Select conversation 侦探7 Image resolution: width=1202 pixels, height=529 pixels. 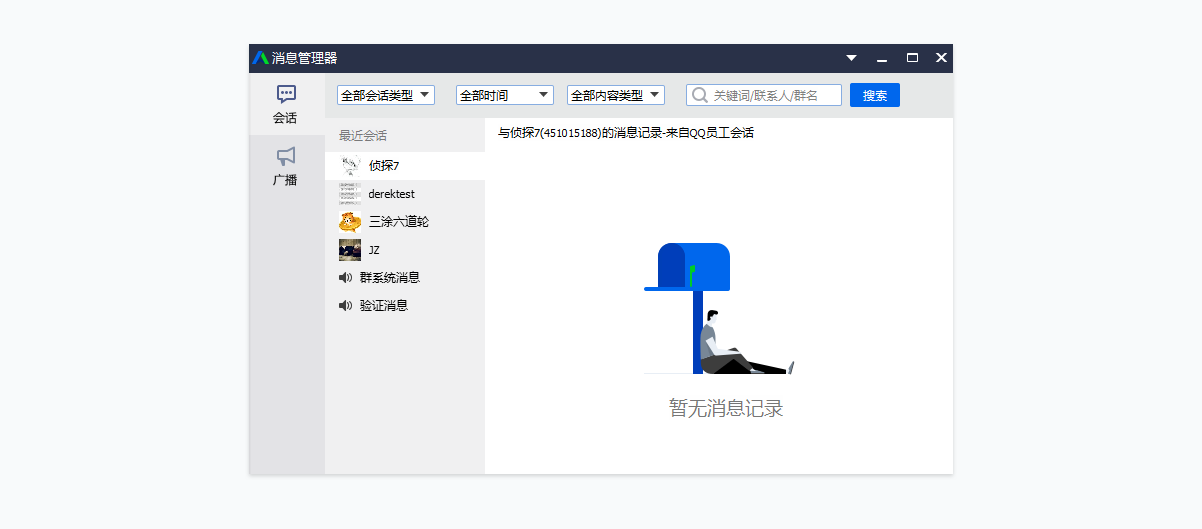click(405, 166)
